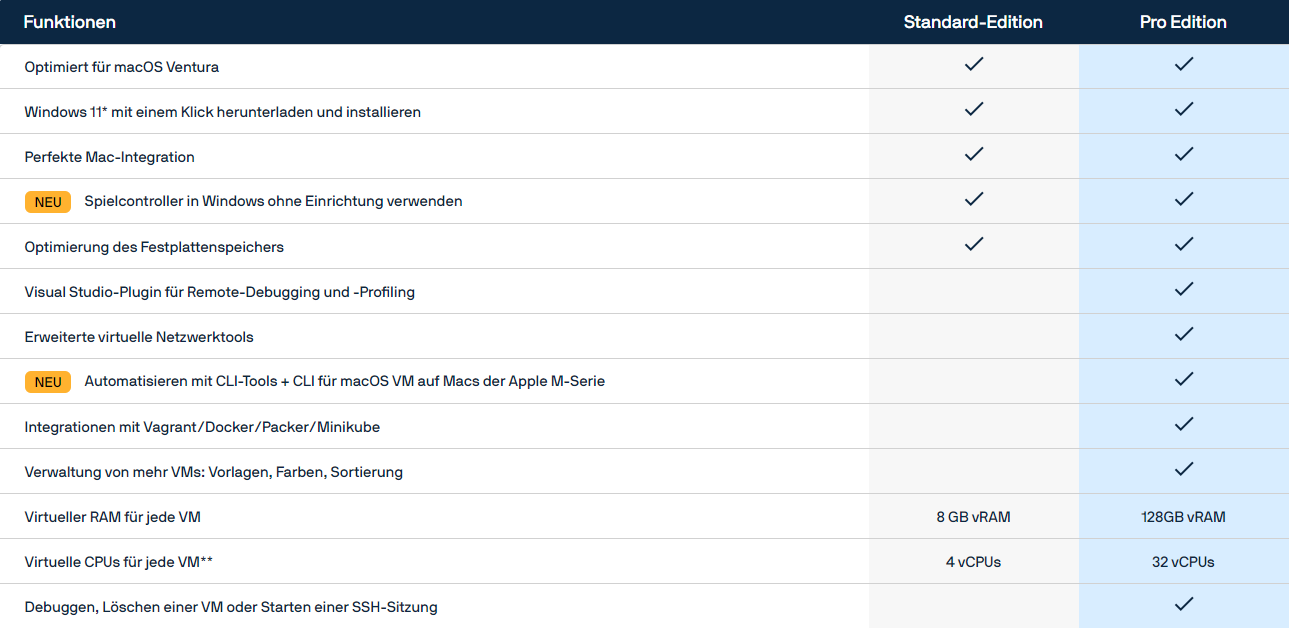The width and height of the screenshot is (1289, 628).
Task: Click the 4 vCPUs cell
Action: (973, 562)
